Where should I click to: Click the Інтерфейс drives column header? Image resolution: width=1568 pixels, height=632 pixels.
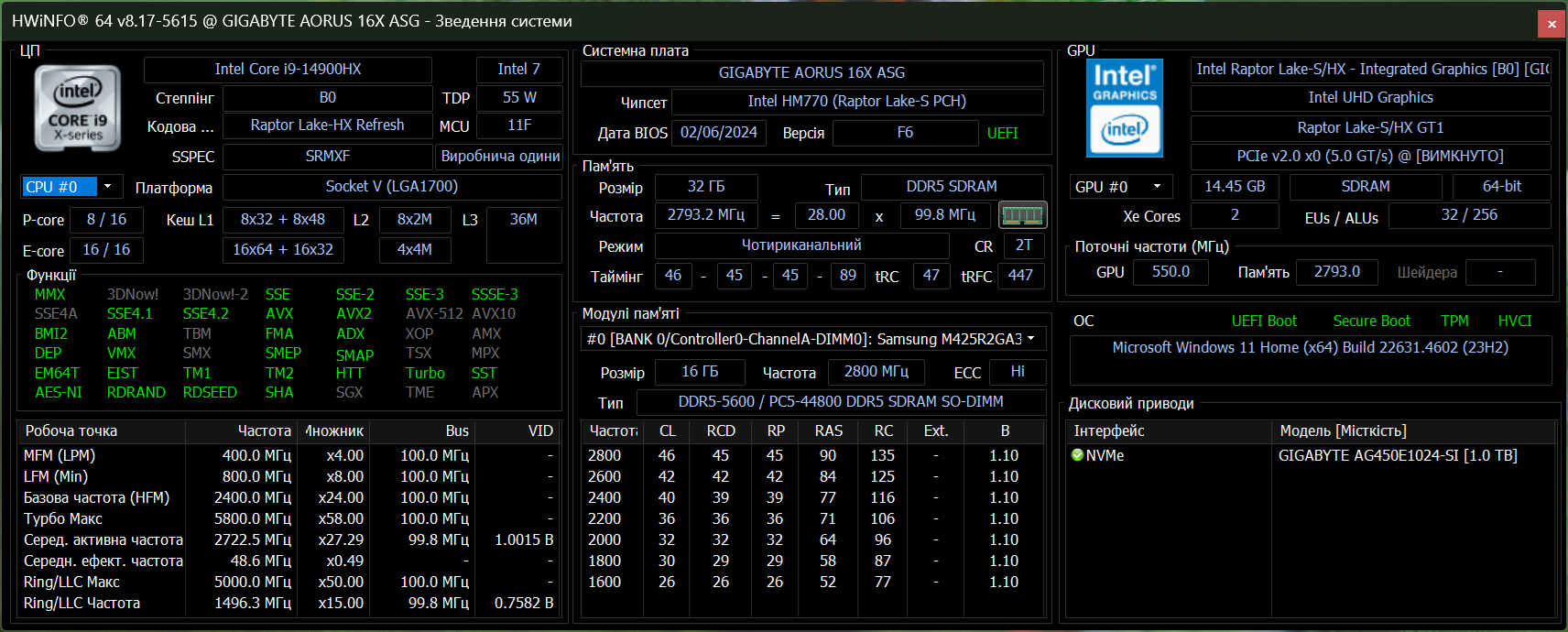pos(1170,431)
